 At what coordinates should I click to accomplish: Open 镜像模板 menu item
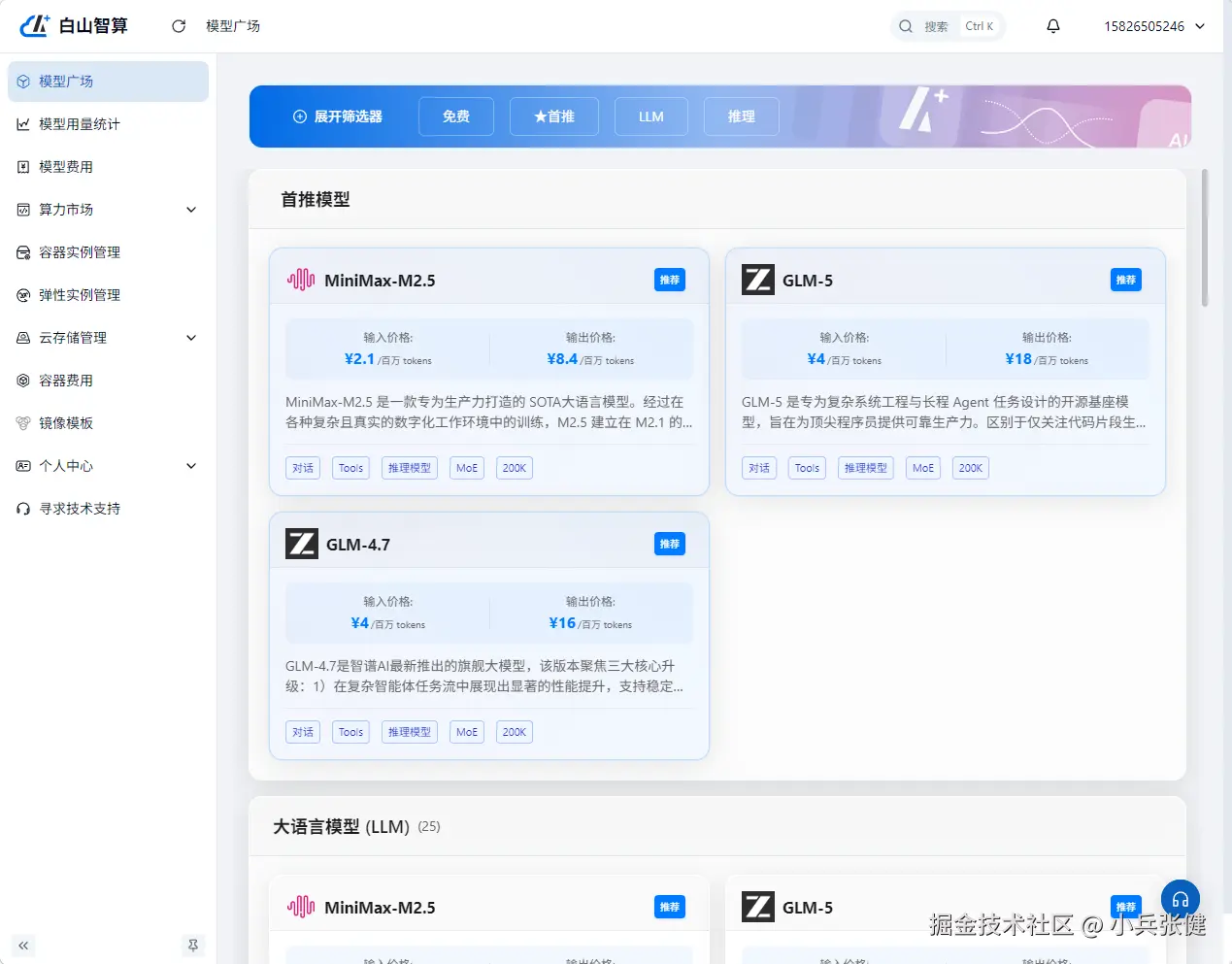pos(108,423)
